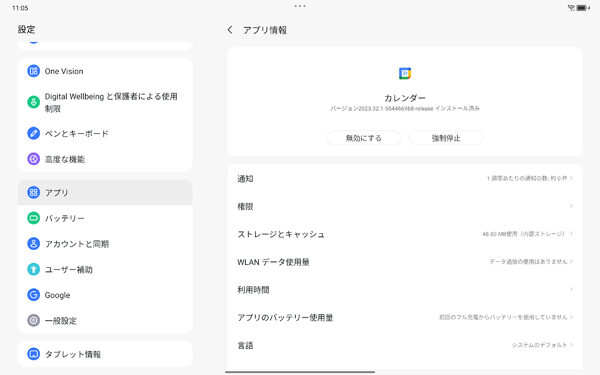Tap the 設定 title
This screenshot has width=600, height=375.
click(x=26, y=29)
